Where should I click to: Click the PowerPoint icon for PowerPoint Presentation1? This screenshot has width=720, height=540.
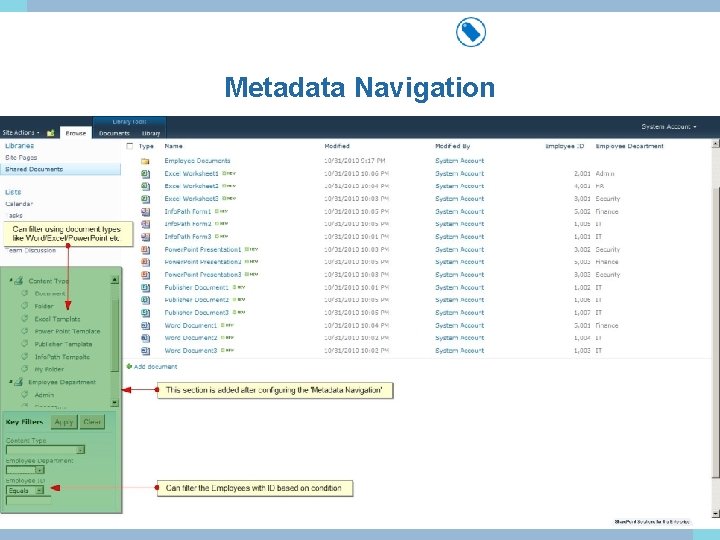(x=146, y=250)
